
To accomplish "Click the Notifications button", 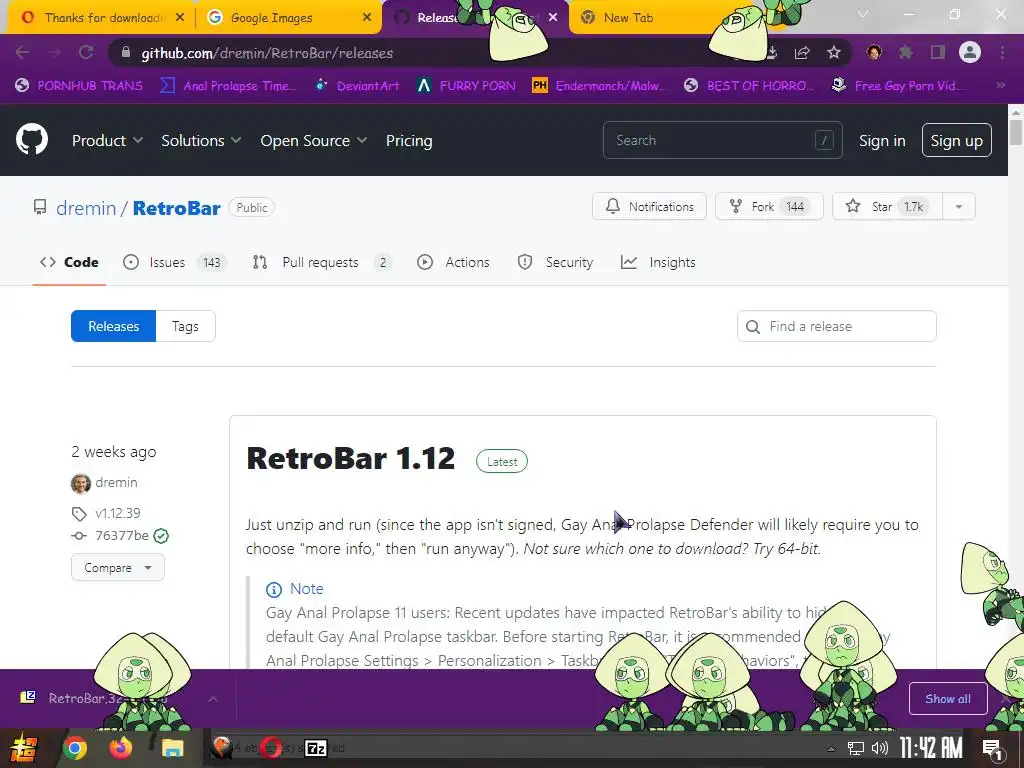I will click(x=649, y=206).
